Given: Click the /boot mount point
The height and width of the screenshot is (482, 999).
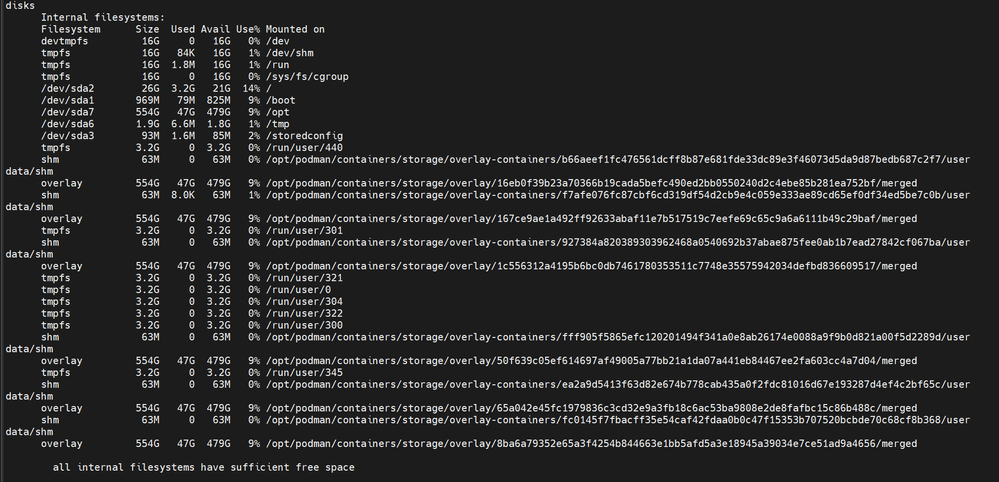Looking at the screenshot, I should point(280,100).
